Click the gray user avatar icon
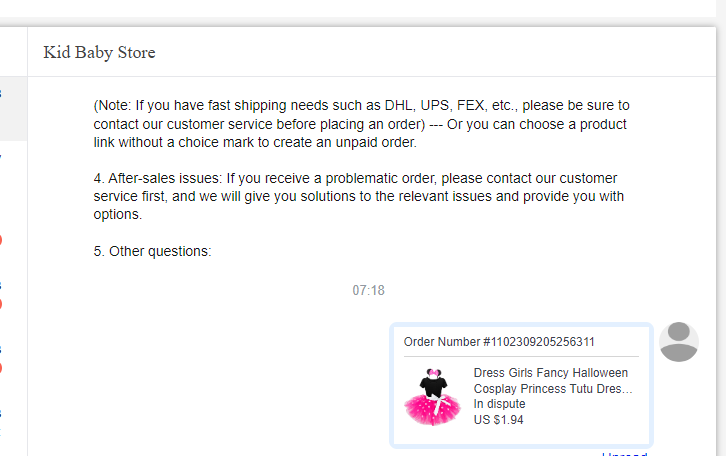 click(x=679, y=342)
